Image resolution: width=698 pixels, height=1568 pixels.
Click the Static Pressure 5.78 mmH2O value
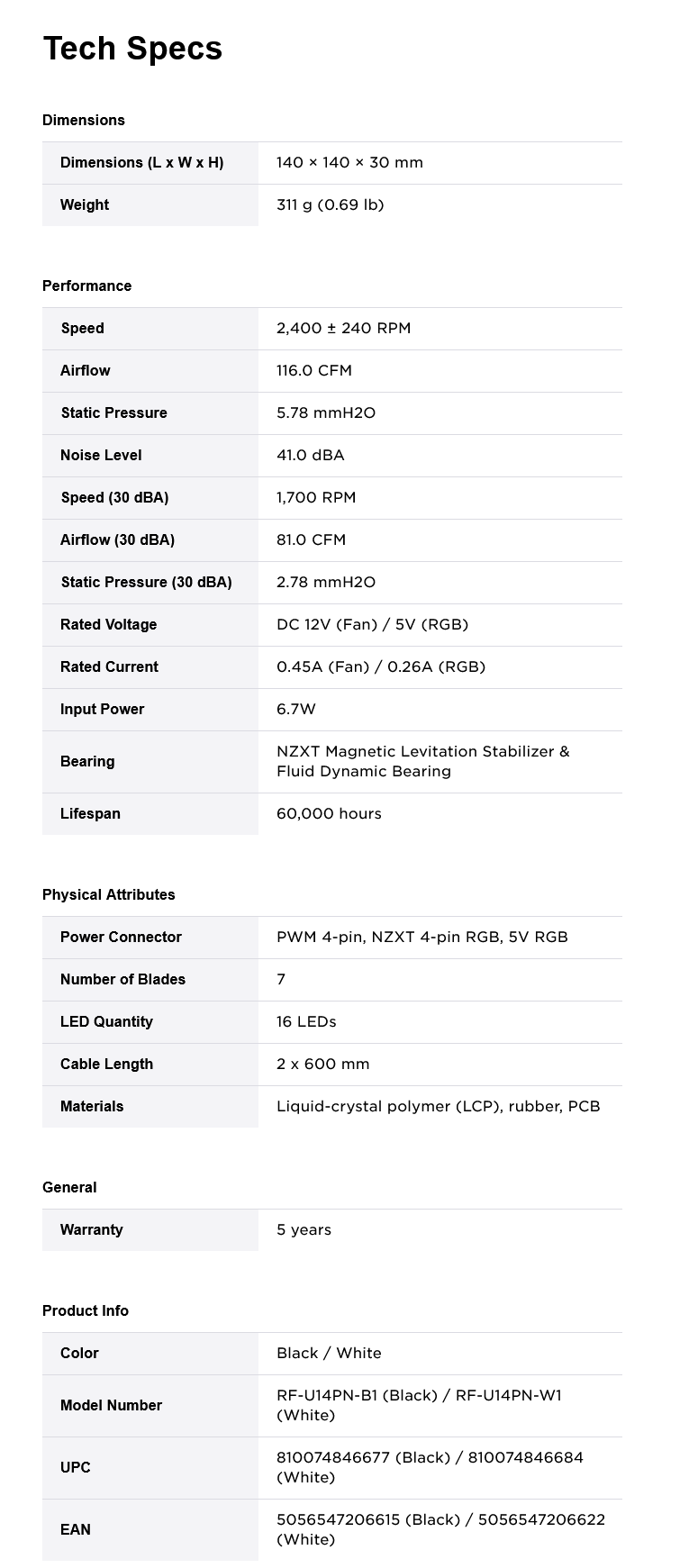click(325, 413)
